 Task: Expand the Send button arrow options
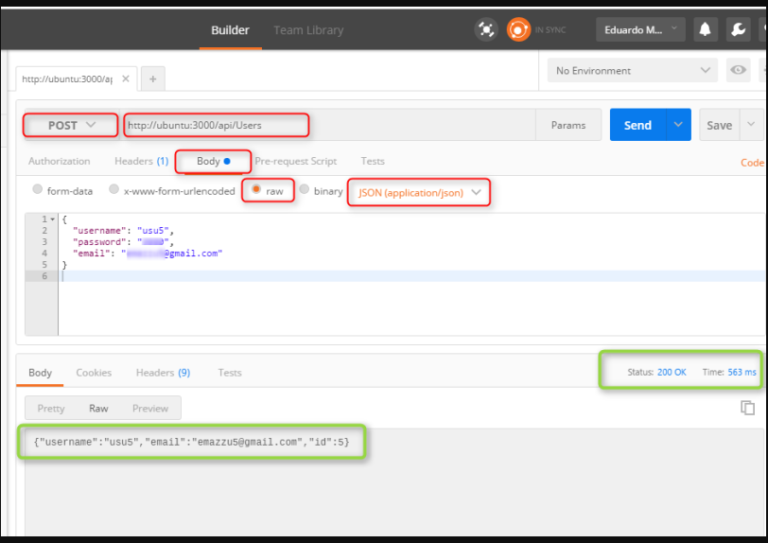coord(678,125)
